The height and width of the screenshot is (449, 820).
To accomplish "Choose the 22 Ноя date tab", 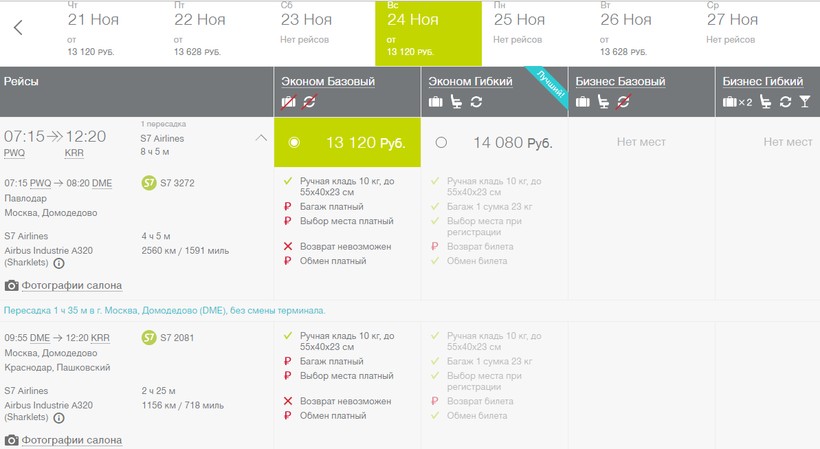I will pyautogui.click(x=199, y=33).
